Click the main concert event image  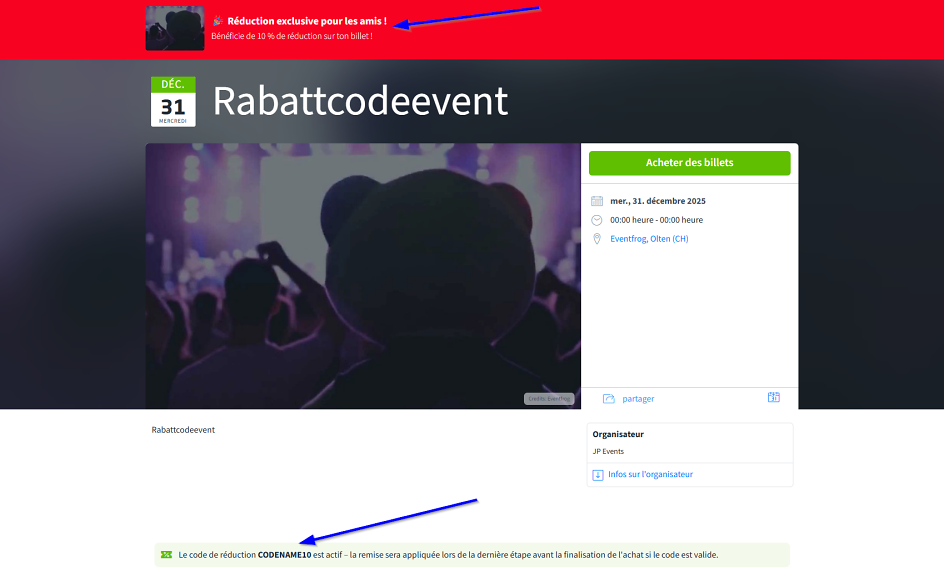click(363, 275)
